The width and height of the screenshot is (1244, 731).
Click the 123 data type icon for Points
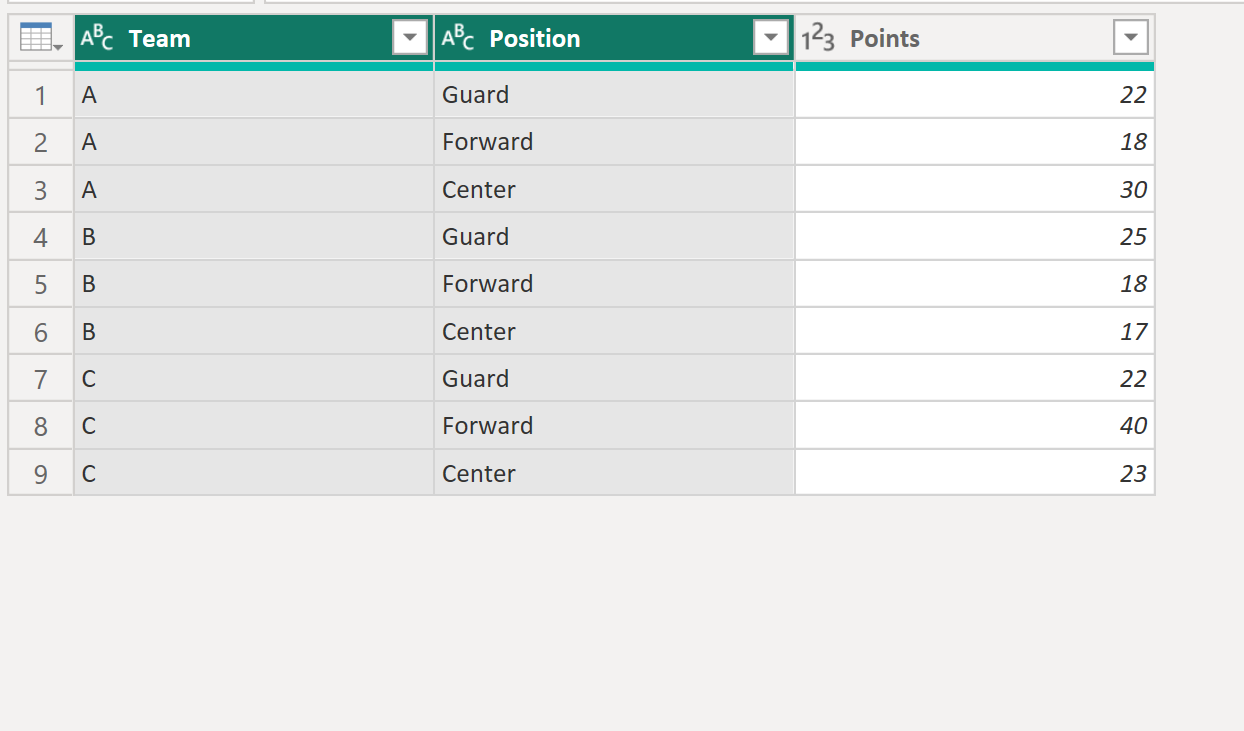coord(819,38)
